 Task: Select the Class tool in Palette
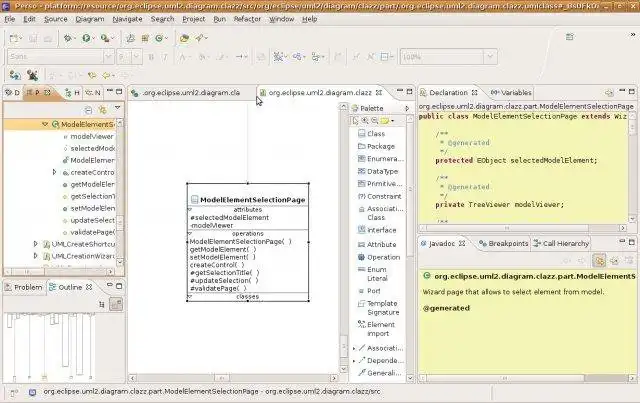[x=371, y=134]
